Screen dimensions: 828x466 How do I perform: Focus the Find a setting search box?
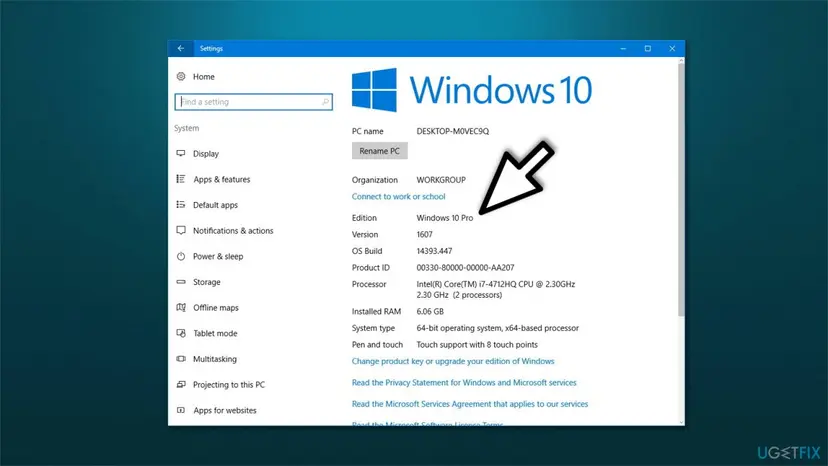point(253,101)
